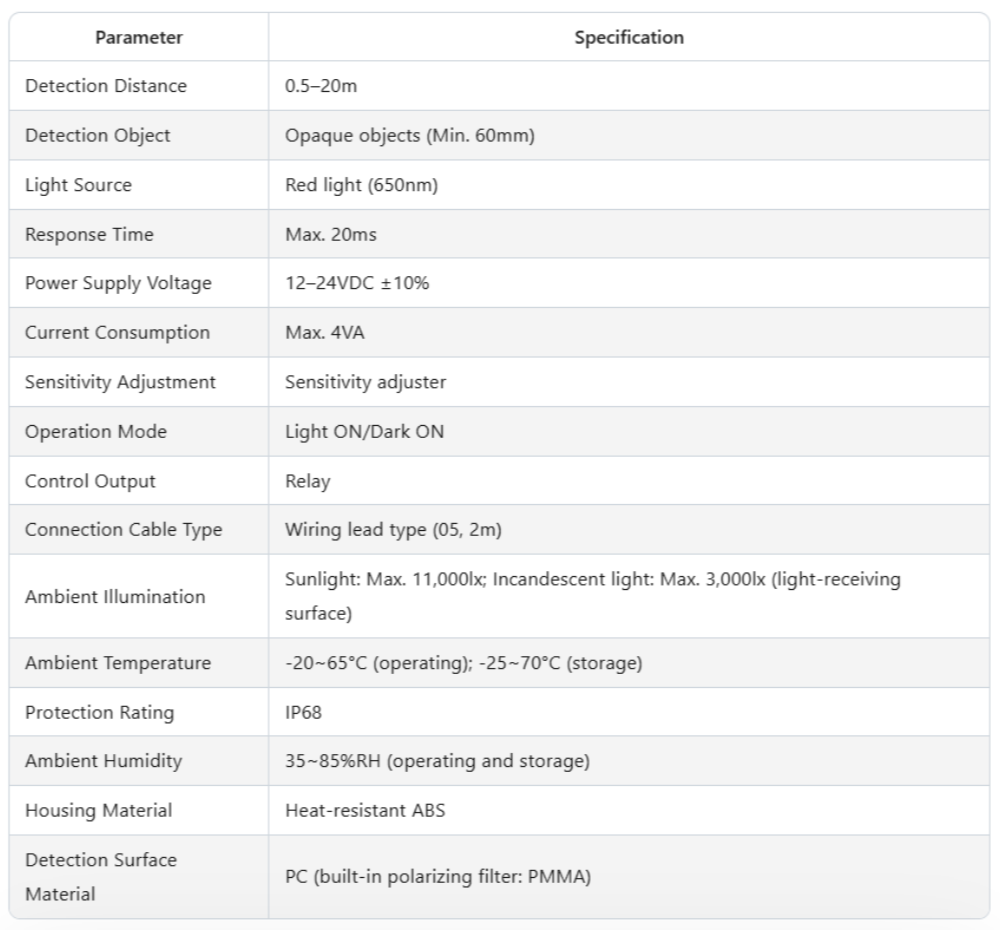Click the Parameter column header
This screenshot has width=1000, height=930.
139,38
